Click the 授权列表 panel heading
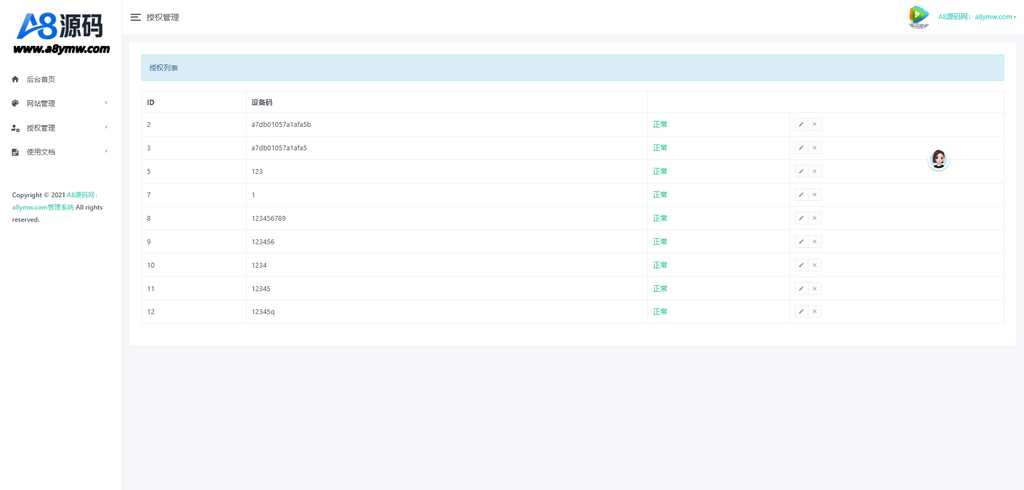The height and width of the screenshot is (490, 1024). point(163,68)
